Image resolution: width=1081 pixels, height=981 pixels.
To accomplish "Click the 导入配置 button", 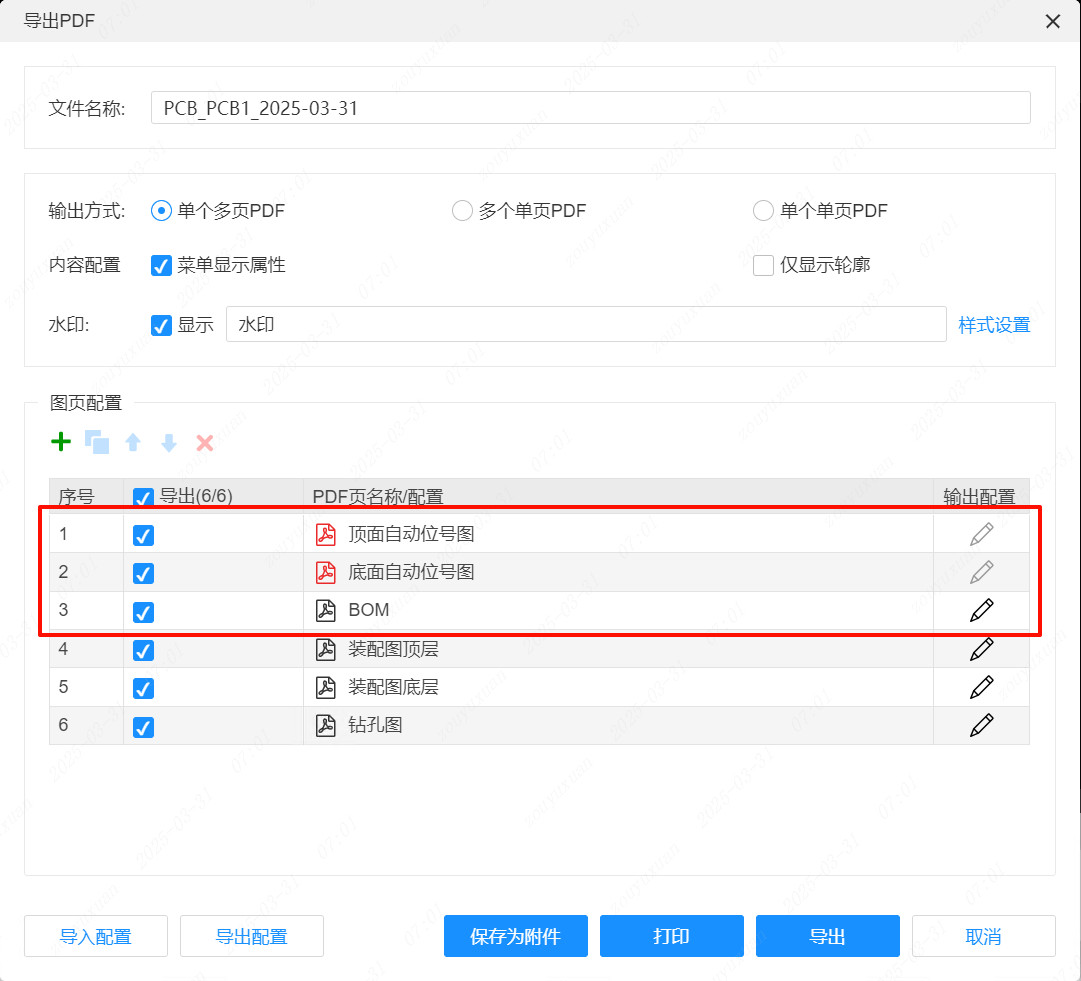I will tap(95, 936).
